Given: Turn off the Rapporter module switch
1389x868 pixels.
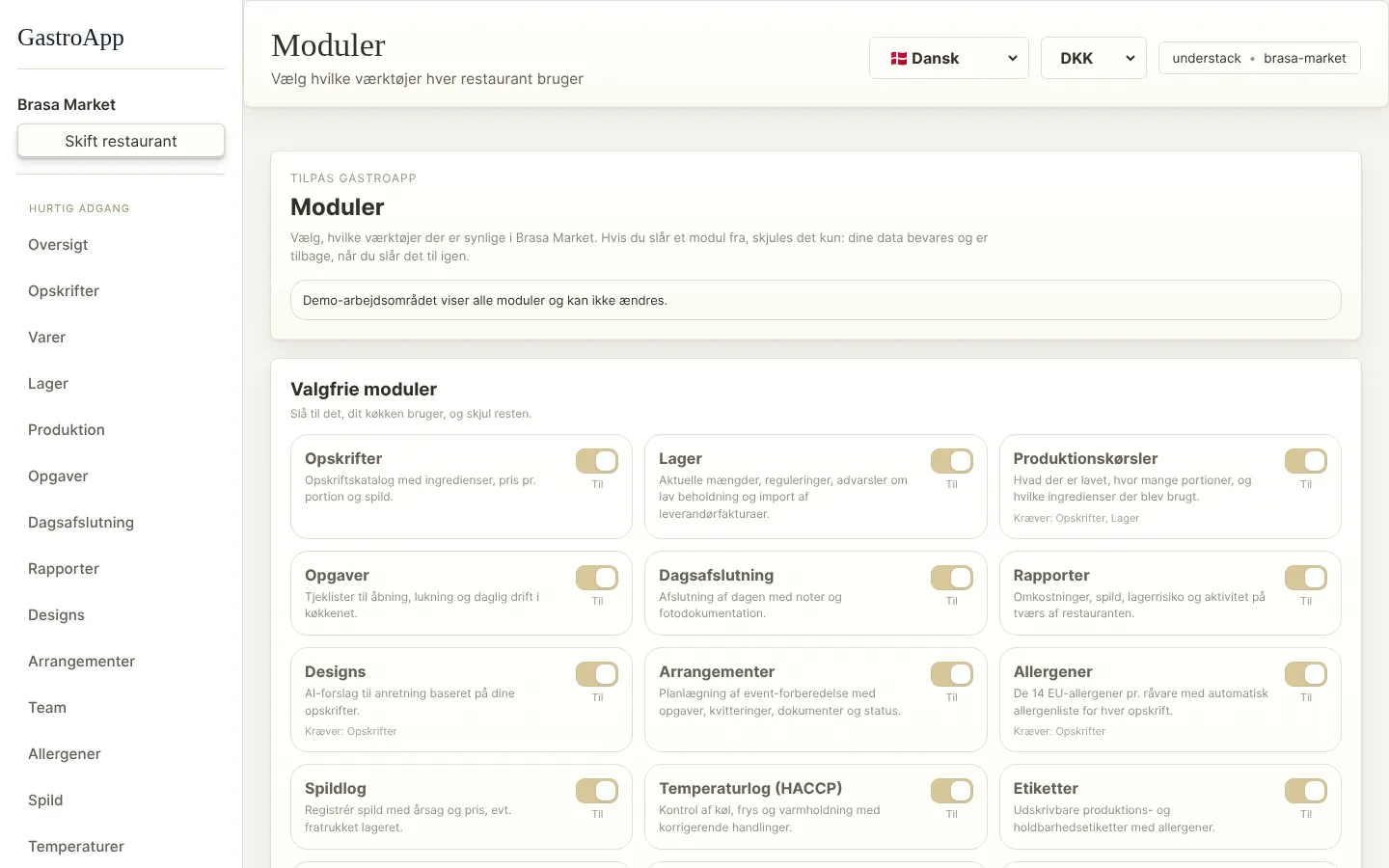Looking at the screenshot, I should point(1306,578).
